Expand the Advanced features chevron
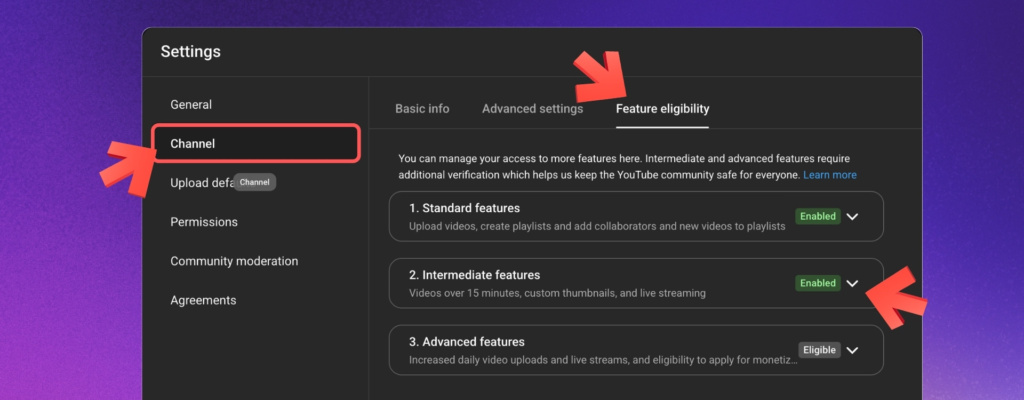The width and height of the screenshot is (1024, 400). [852, 350]
